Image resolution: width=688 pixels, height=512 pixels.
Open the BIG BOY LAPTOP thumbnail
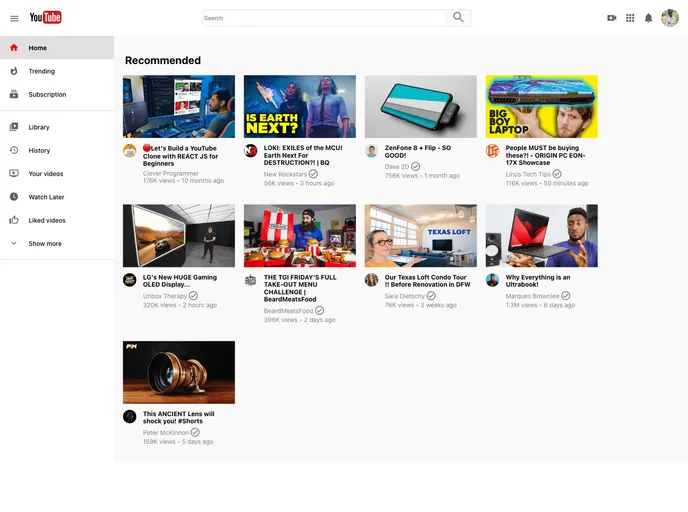click(x=541, y=107)
